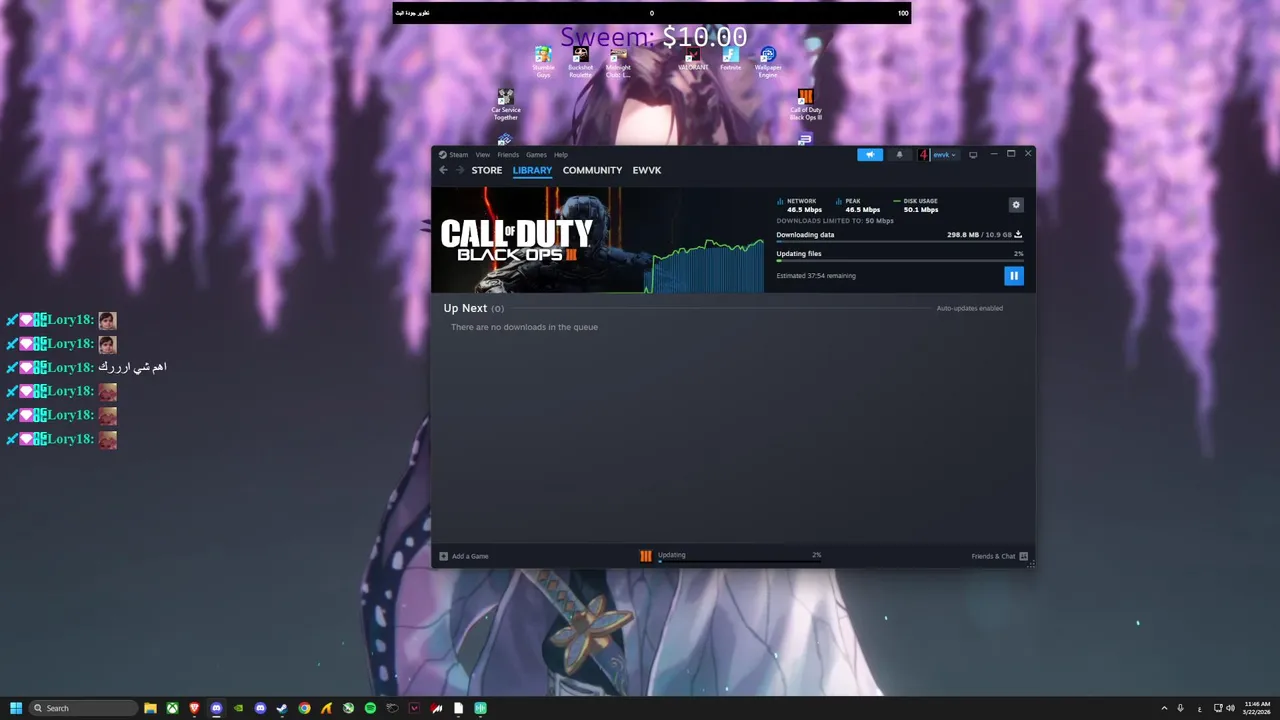The width and height of the screenshot is (1280, 720).
Task: Open Stumble Guys desktop shortcut
Action: (x=543, y=62)
